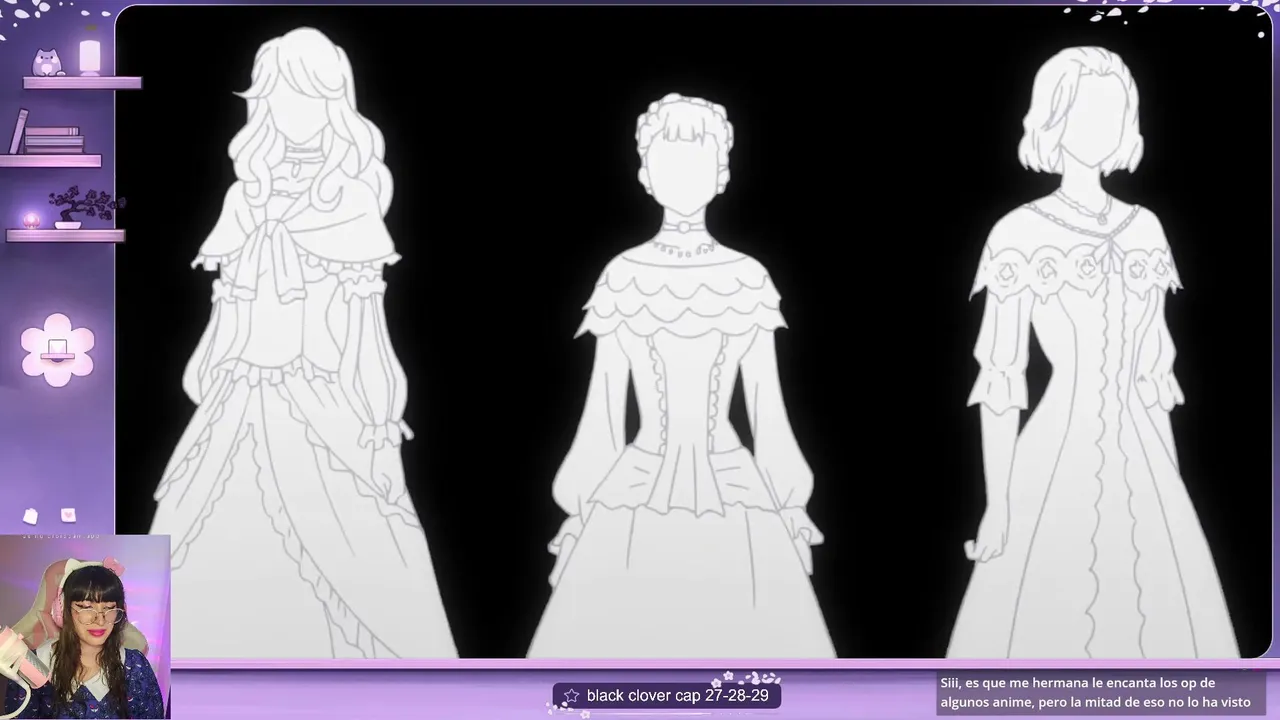Click the 'black clover cap 27-28-29' title
Image resolution: width=1280 pixels, height=720 pixels.
677,695
